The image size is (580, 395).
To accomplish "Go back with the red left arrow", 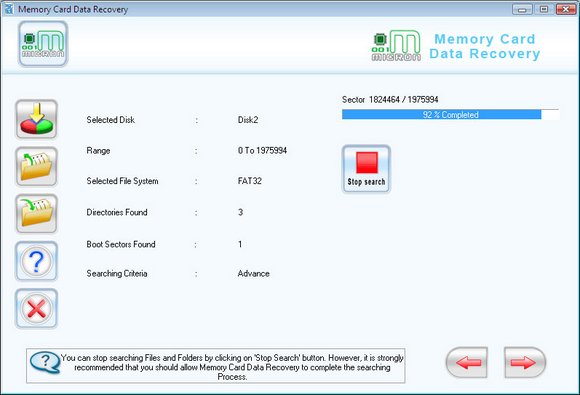I will 467,362.
